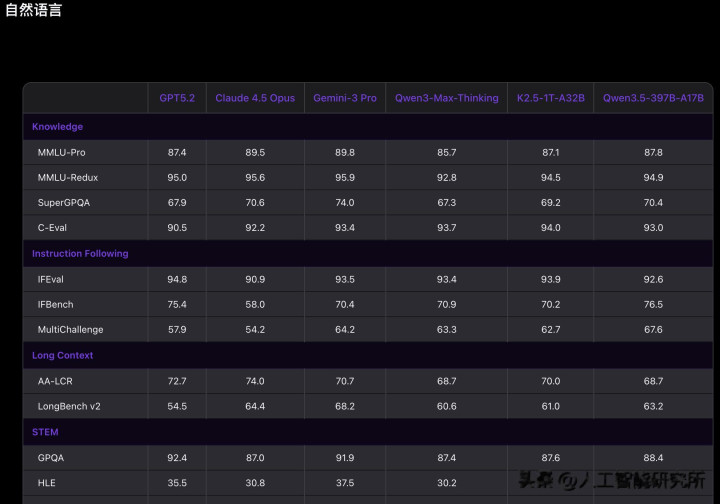Image resolution: width=720 pixels, height=504 pixels.
Task: Select the Qwen3-Max-Thinking column header
Action: point(446,98)
